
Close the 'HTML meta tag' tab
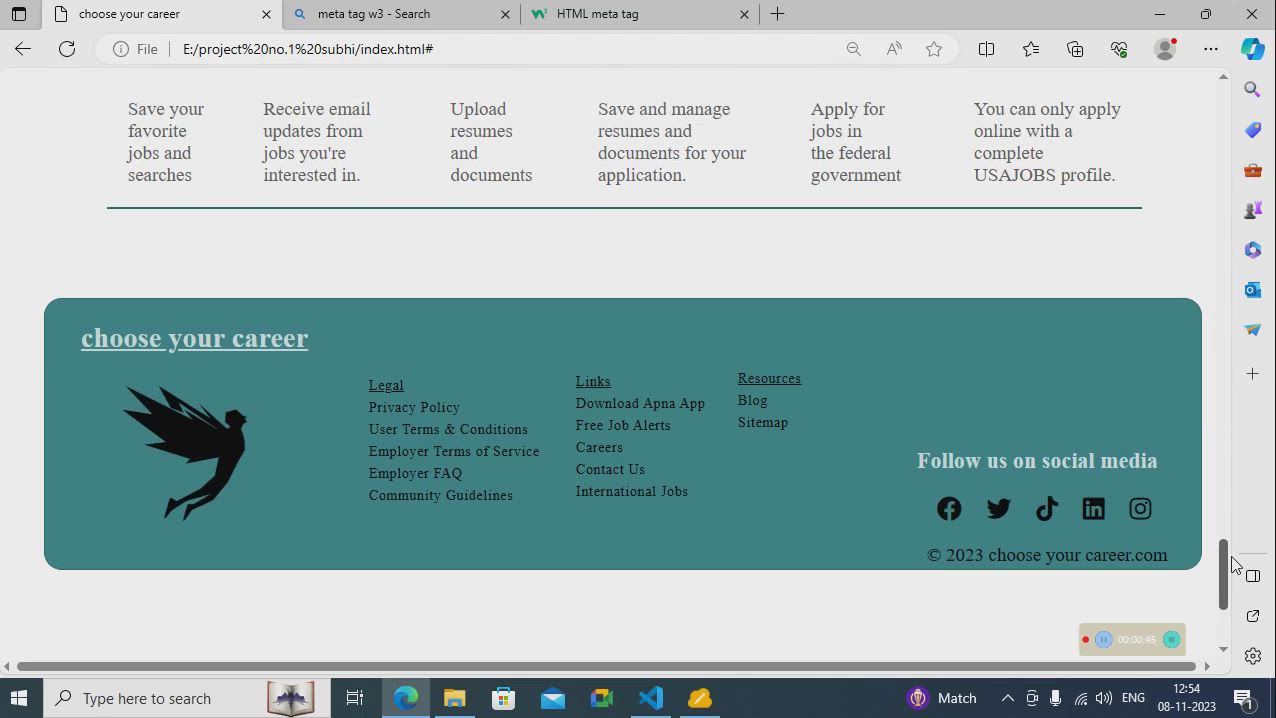click(744, 14)
